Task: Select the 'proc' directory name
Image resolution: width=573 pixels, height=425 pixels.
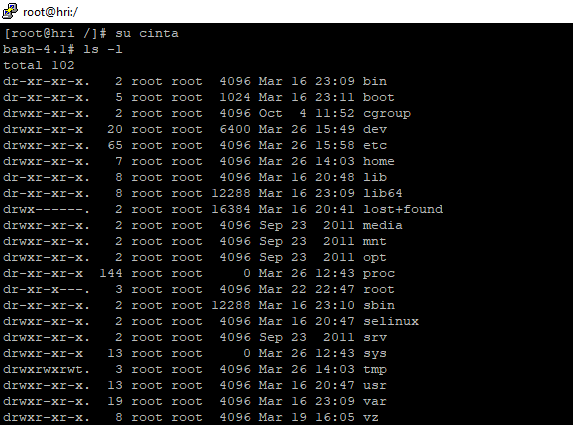Action: (x=379, y=274)
